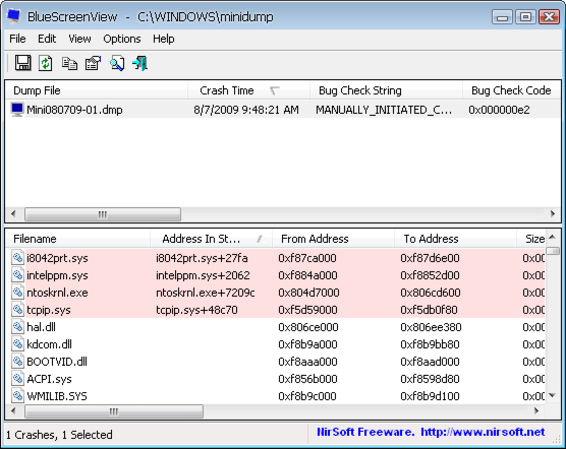Viewport: 566px width, 449px height.
Task: Select the Mini080709-01.dmp crash entry
Action: coord(283,109)
